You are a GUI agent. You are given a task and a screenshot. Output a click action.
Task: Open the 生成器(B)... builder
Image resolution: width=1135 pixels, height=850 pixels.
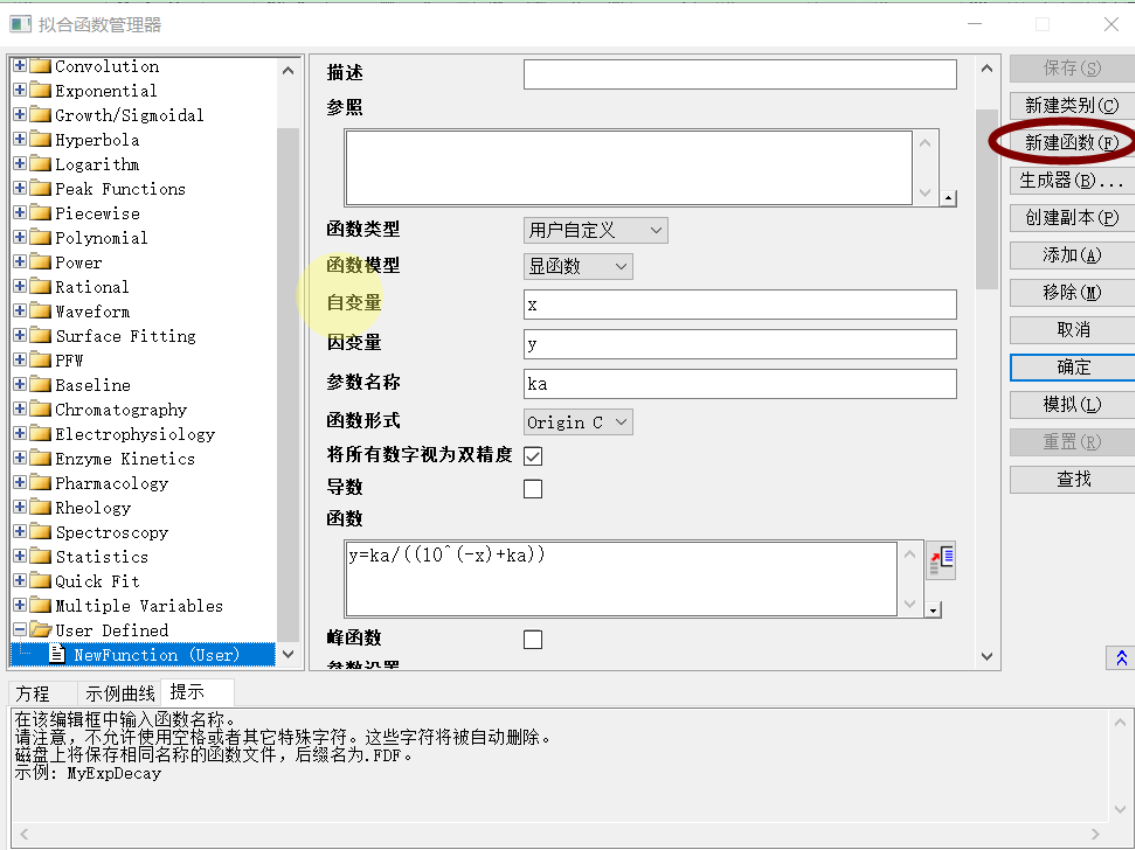[1072, 180]
